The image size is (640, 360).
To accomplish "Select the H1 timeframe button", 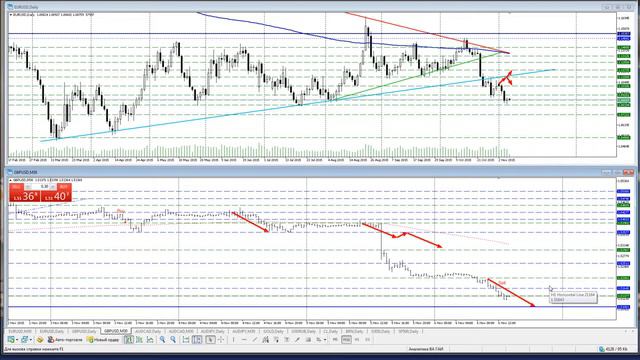I will pyautogui.click(x=357, y=340).
